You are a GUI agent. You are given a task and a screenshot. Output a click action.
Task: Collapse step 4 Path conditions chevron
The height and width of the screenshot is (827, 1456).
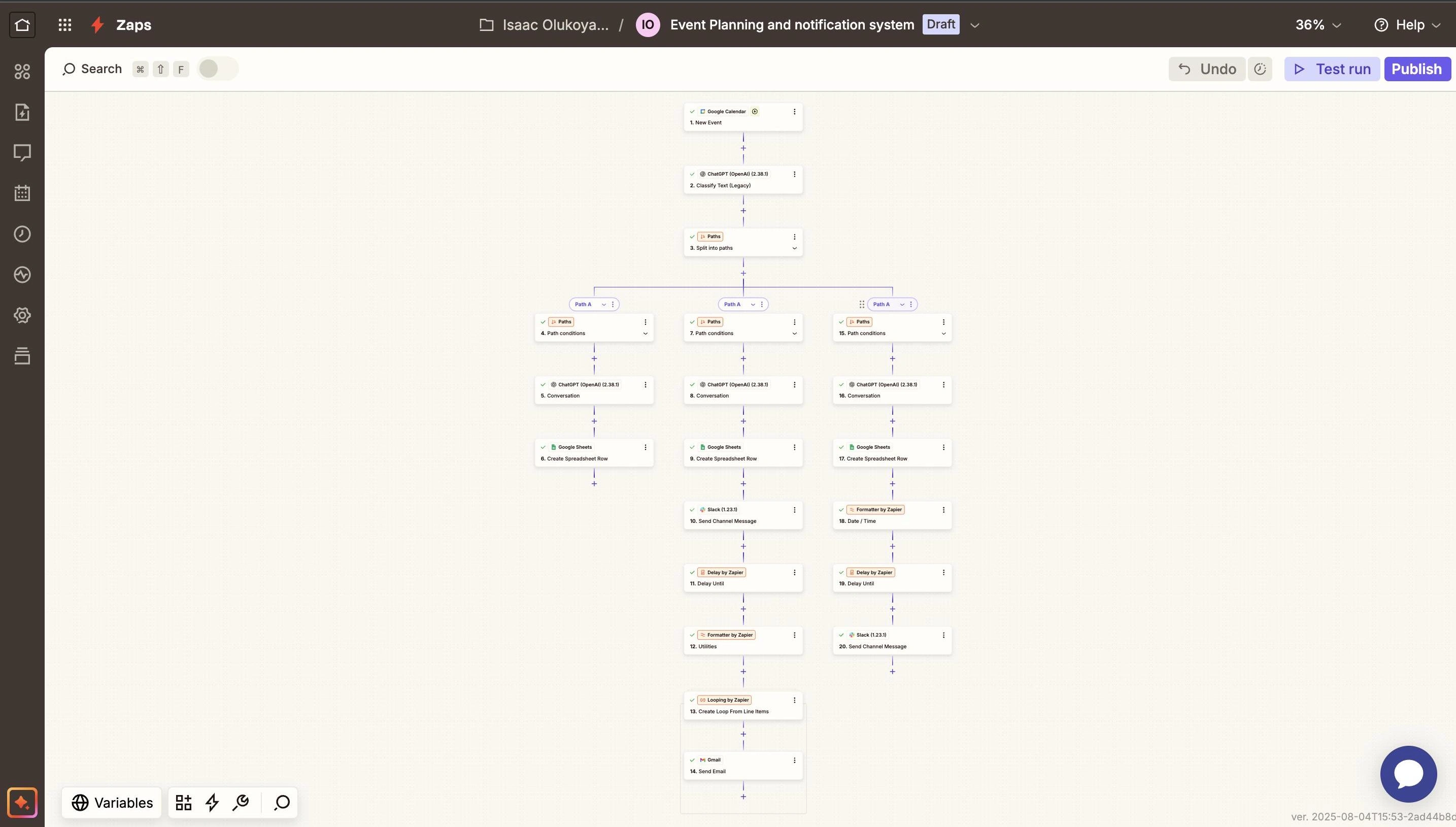[645, 334]
